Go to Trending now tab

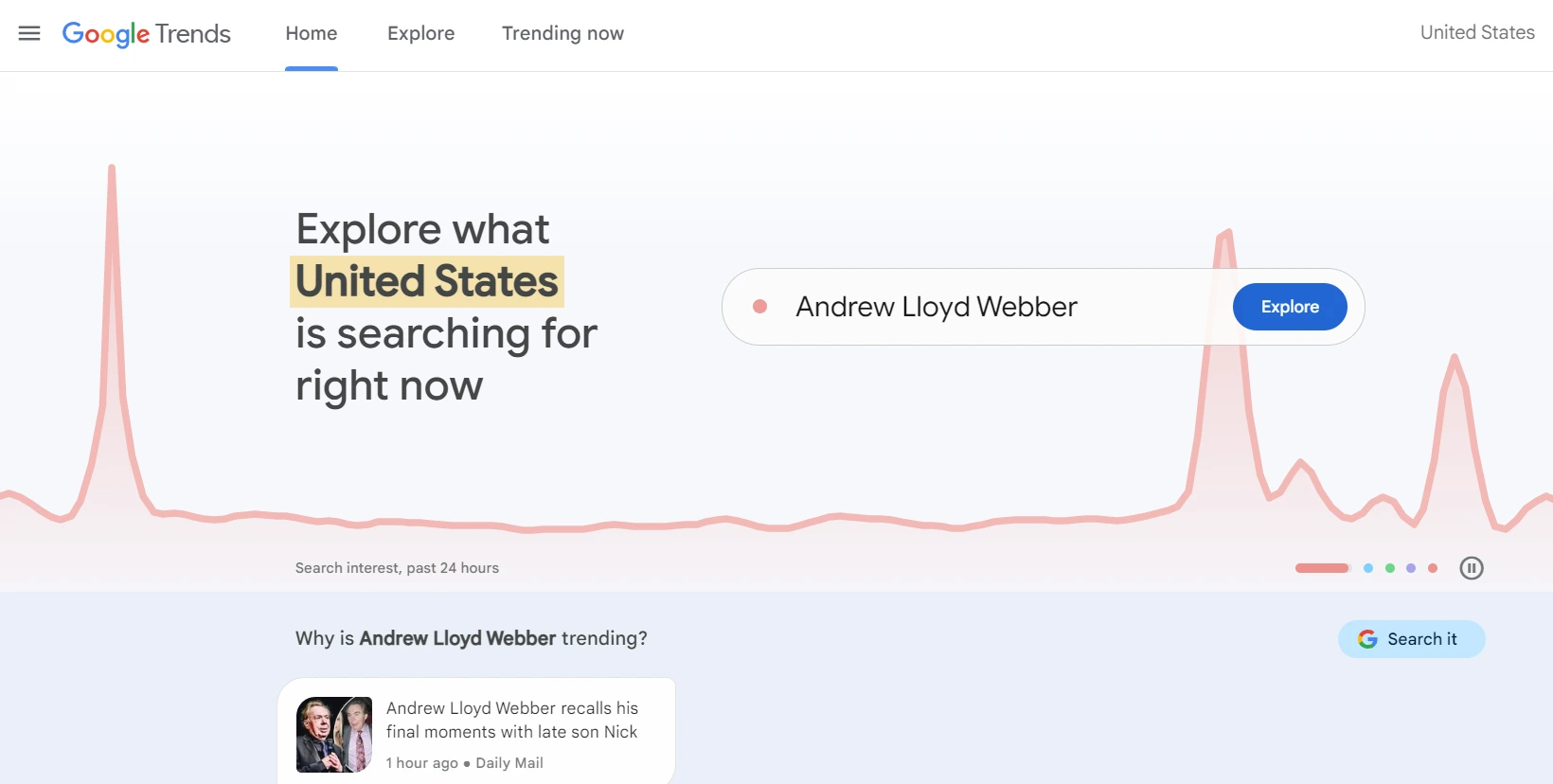pyautogui.click(x=563, y=34)
